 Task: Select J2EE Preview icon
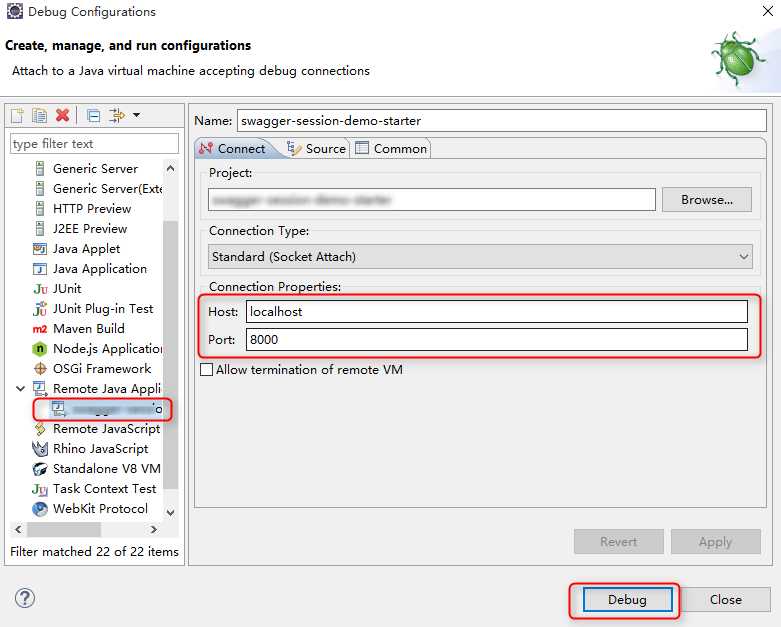[40, 229]
